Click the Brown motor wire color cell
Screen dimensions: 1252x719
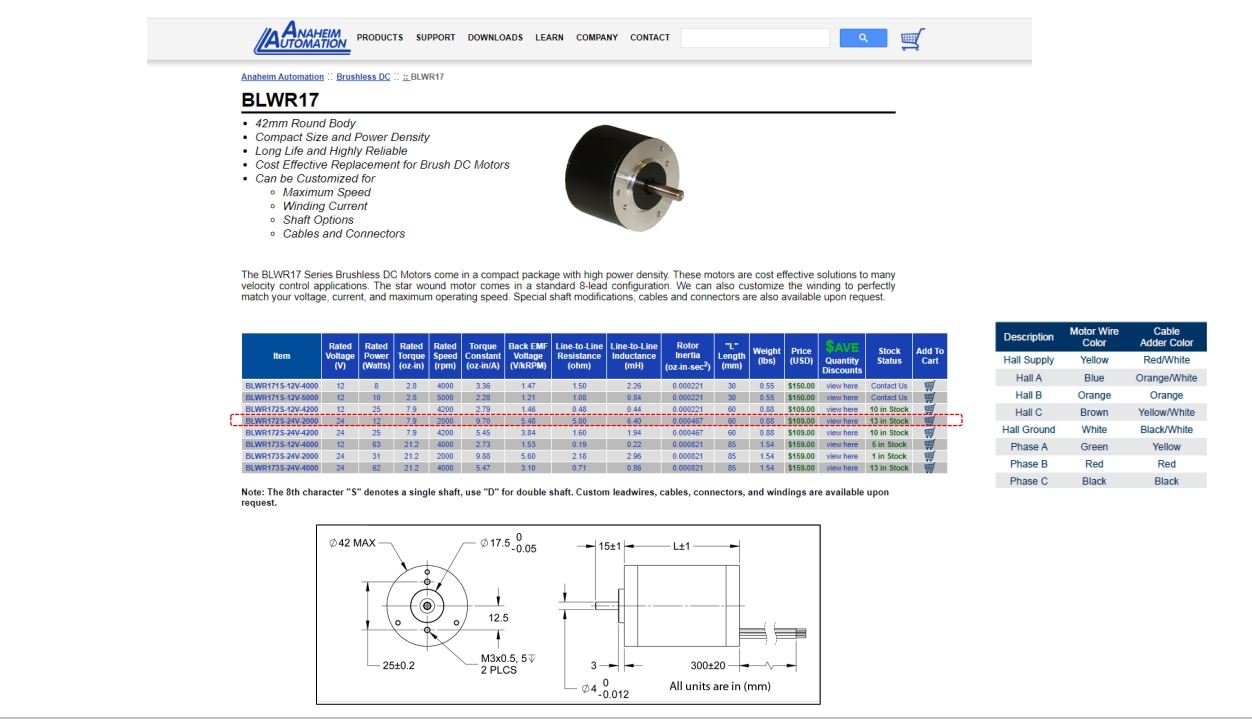tap(1094, 412)
